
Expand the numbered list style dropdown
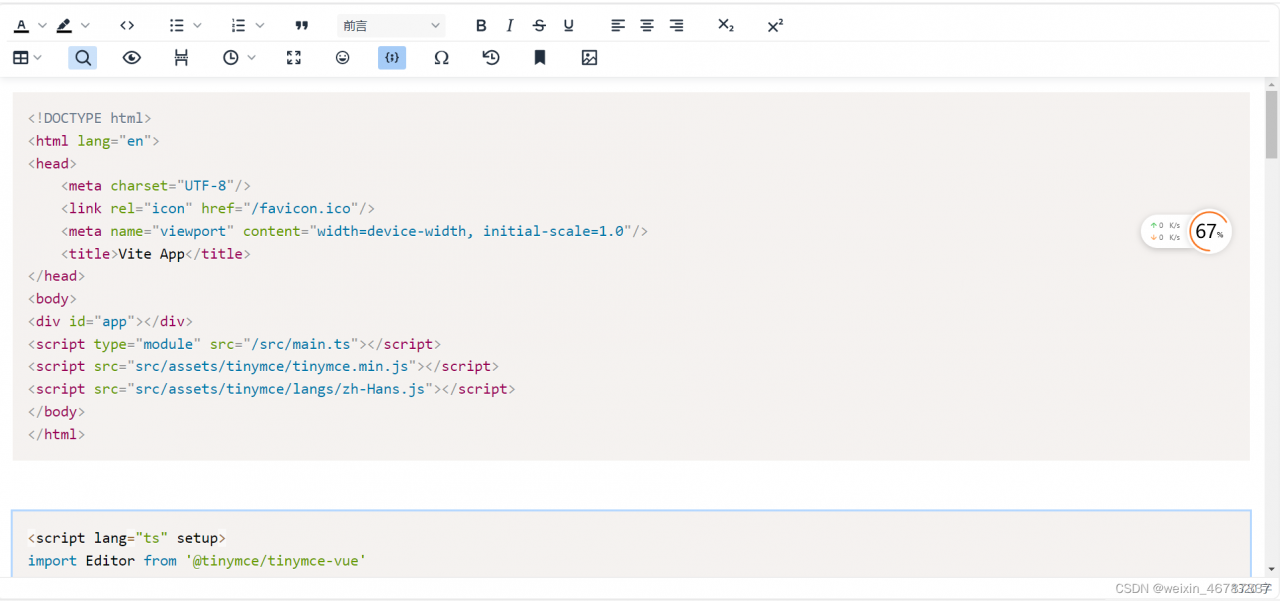260,25
